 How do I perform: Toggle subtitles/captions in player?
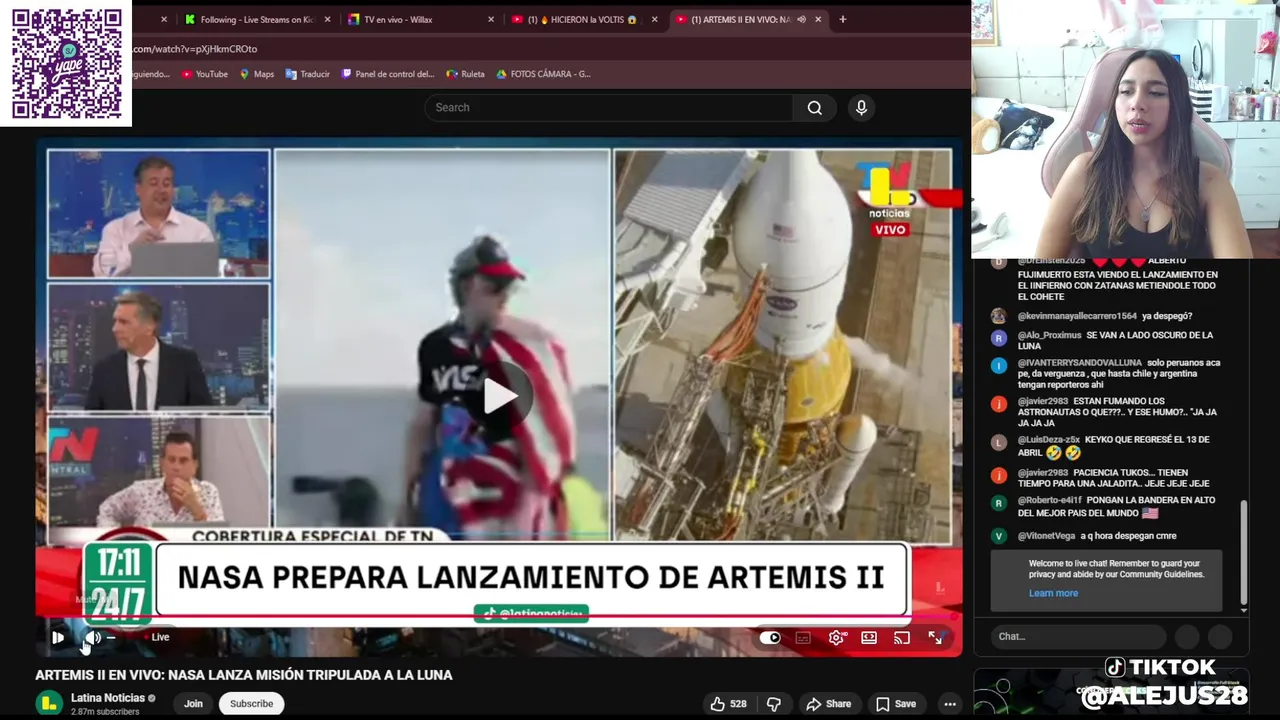pos(803,638)
